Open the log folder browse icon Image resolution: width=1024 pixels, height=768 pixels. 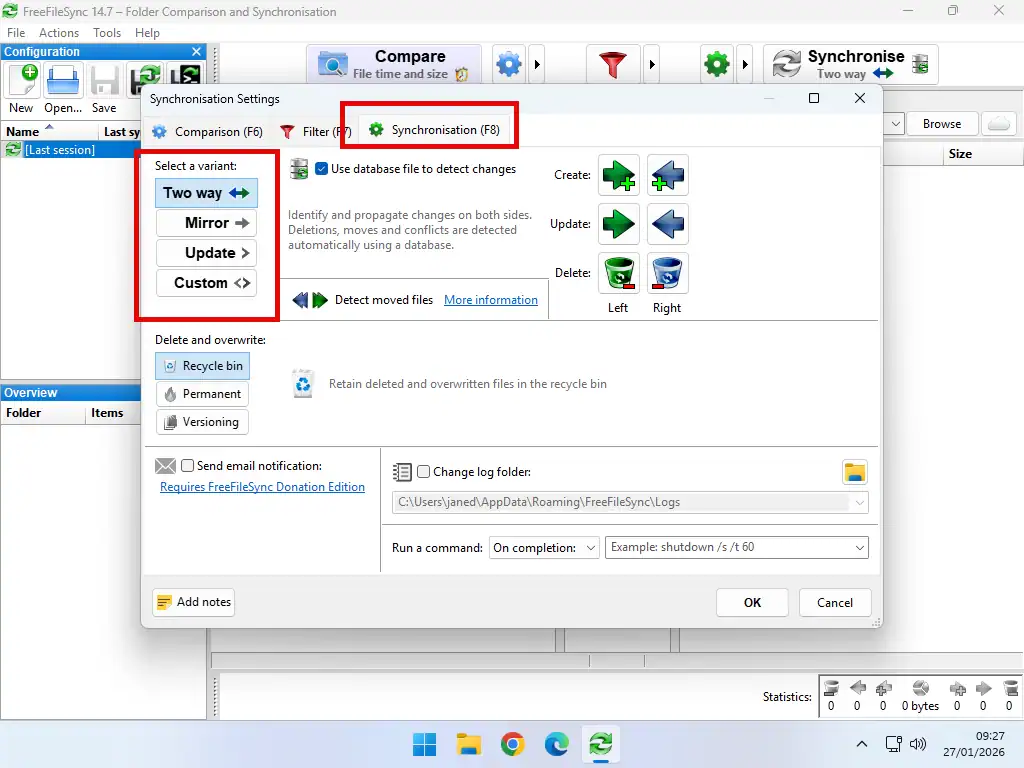point(855,471)
